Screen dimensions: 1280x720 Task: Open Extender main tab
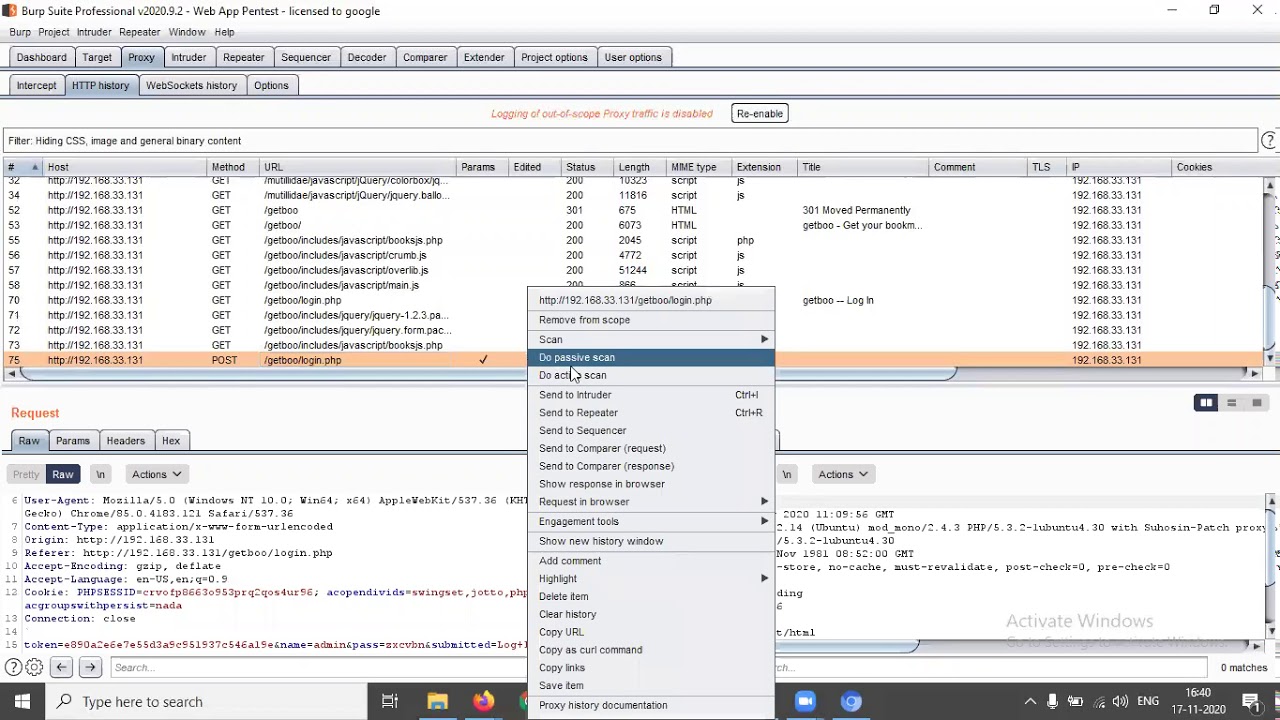tap(484, 57)
